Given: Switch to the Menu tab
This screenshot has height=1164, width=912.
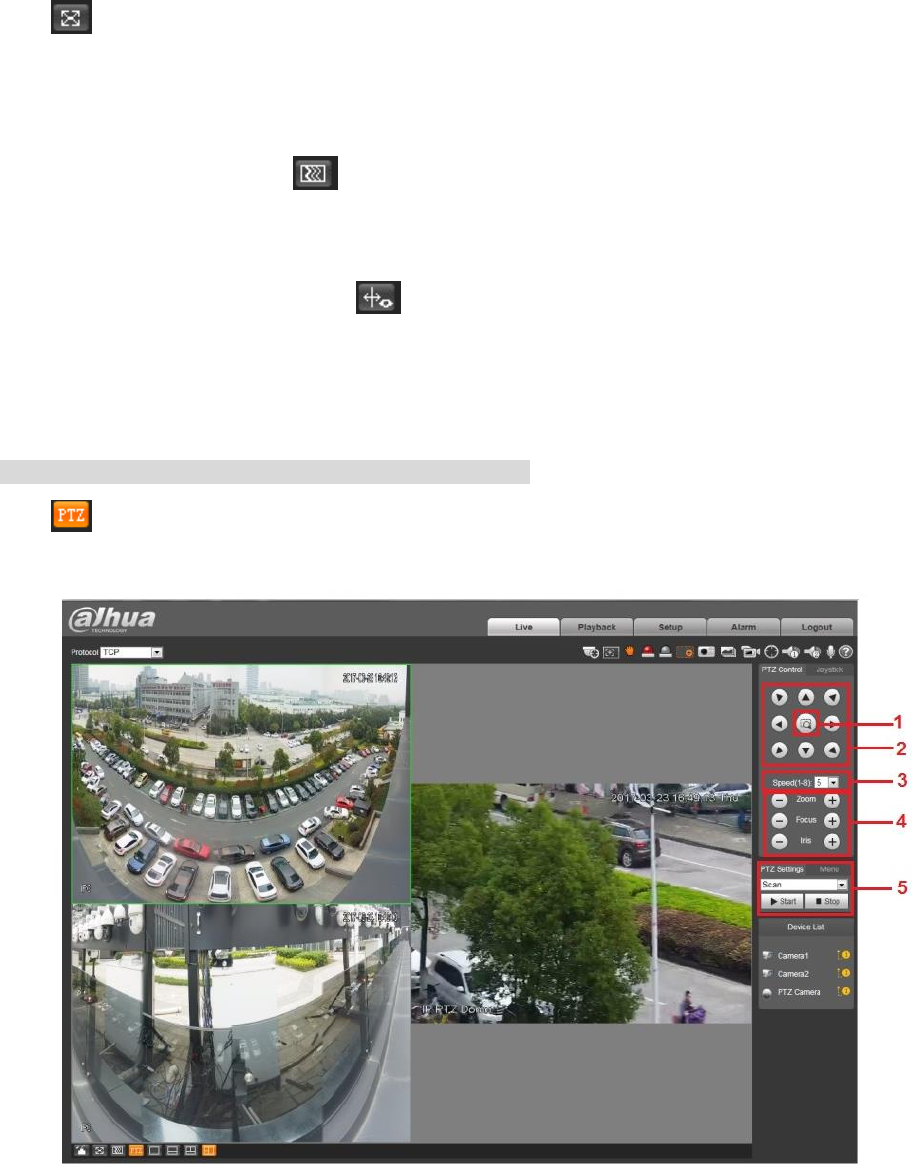Looking at the screenshot, I should coord(830,869).
